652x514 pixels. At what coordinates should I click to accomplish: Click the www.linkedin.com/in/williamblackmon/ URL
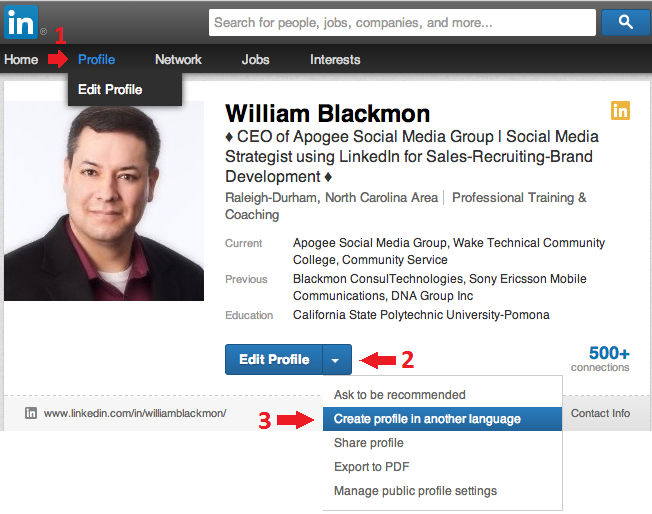[x=135, y=413]
